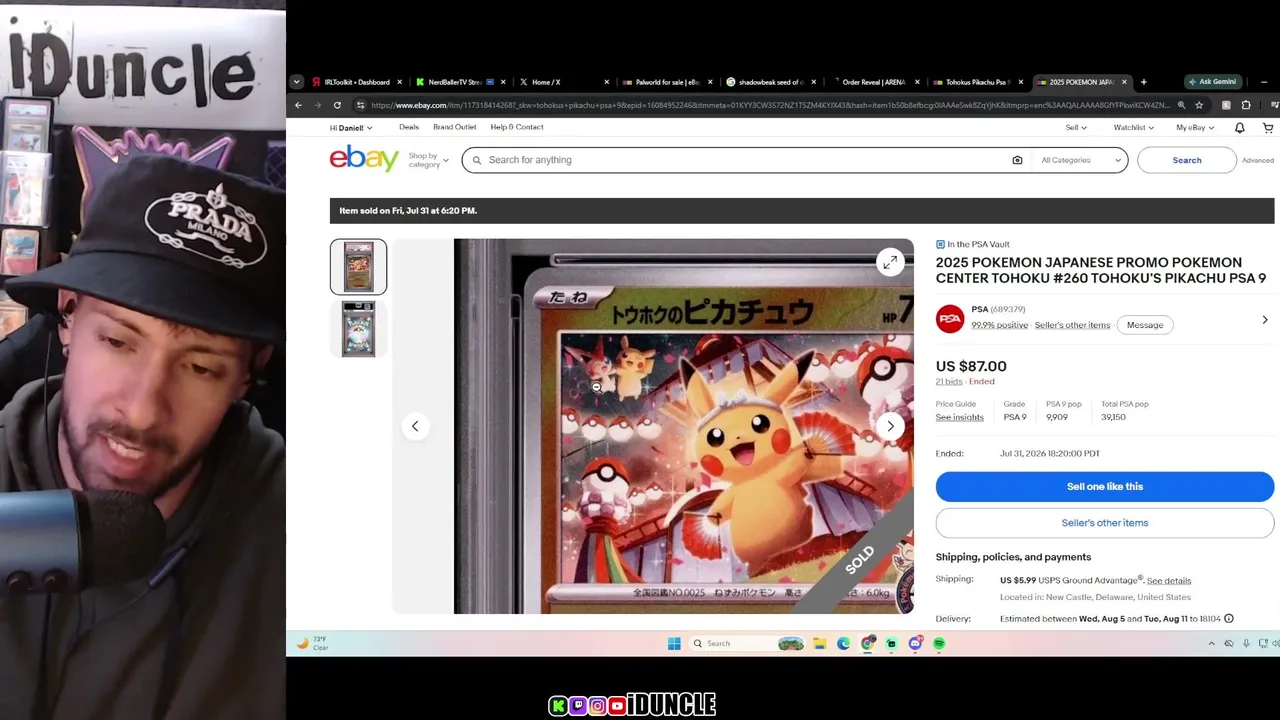1280x720 pixels.
Task: Open Ask Gemini button
Action: 1215,82
